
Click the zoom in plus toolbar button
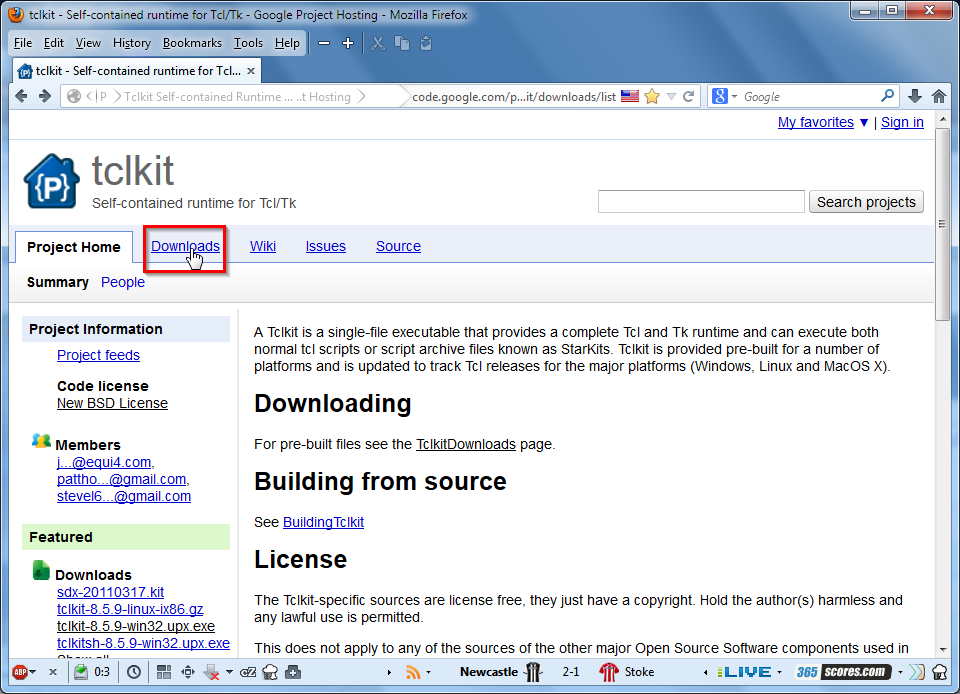pyautogui.click(x=348, y=43)
